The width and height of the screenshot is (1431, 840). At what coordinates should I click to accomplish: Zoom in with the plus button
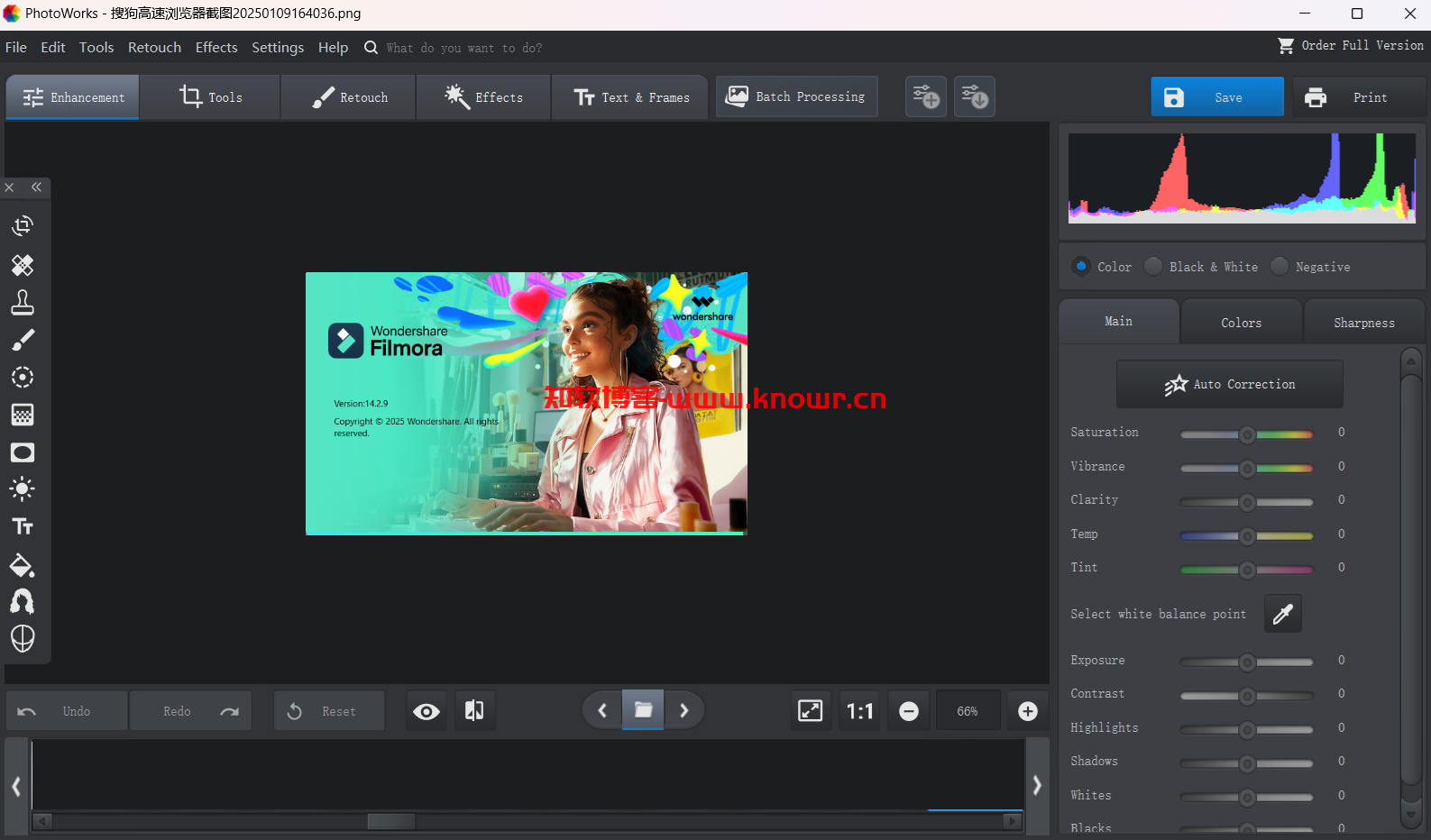(x=1028, y=711)
